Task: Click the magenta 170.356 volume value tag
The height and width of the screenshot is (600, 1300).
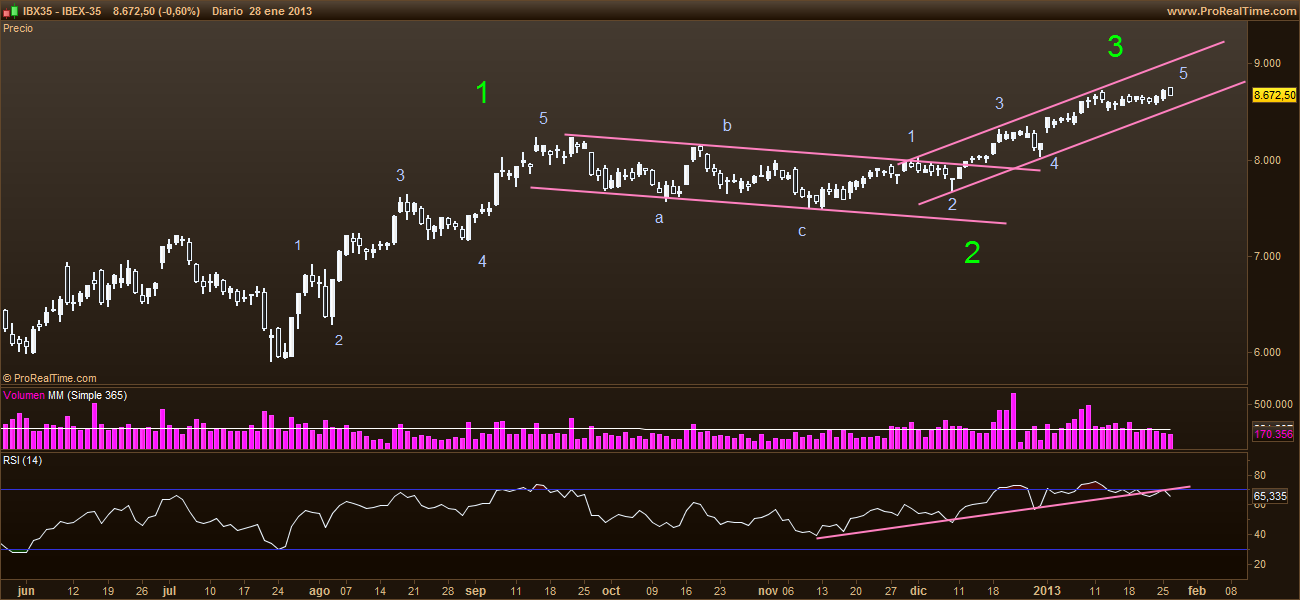Action: (x=1275, y=434)
